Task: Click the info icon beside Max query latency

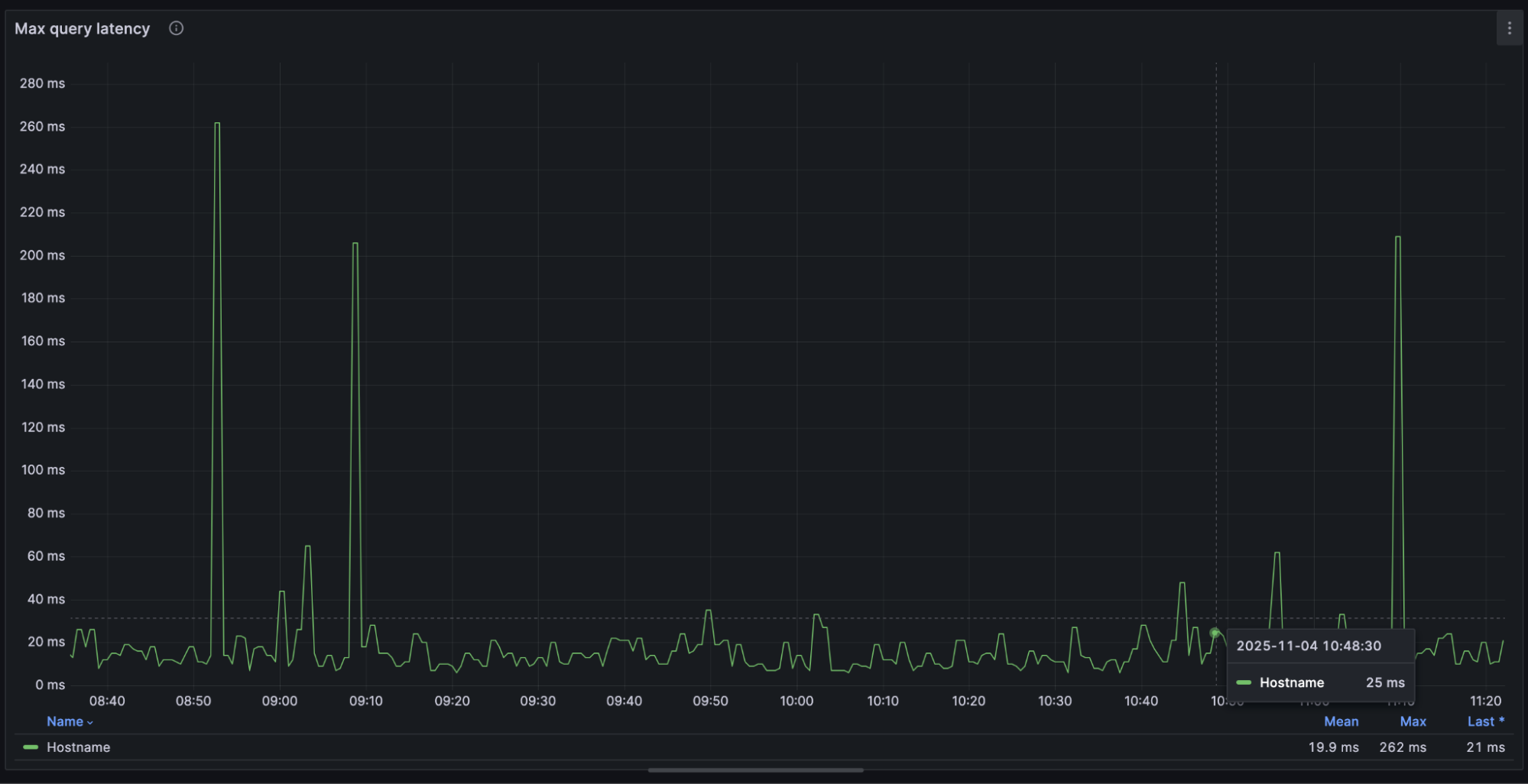Action: [175, 28]
